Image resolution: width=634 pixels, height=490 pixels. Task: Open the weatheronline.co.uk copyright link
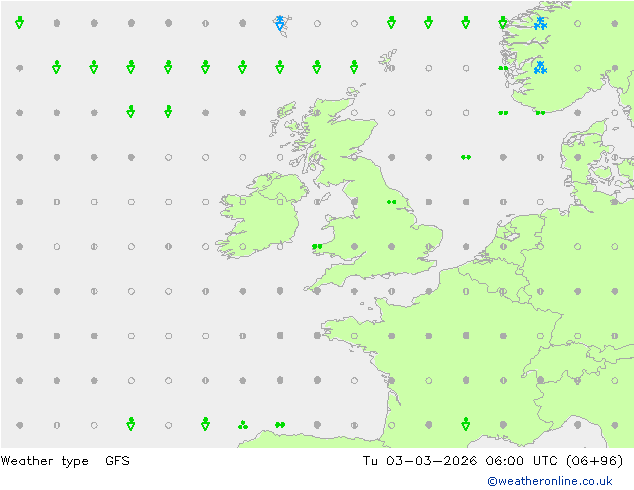[x=550, y=481]
